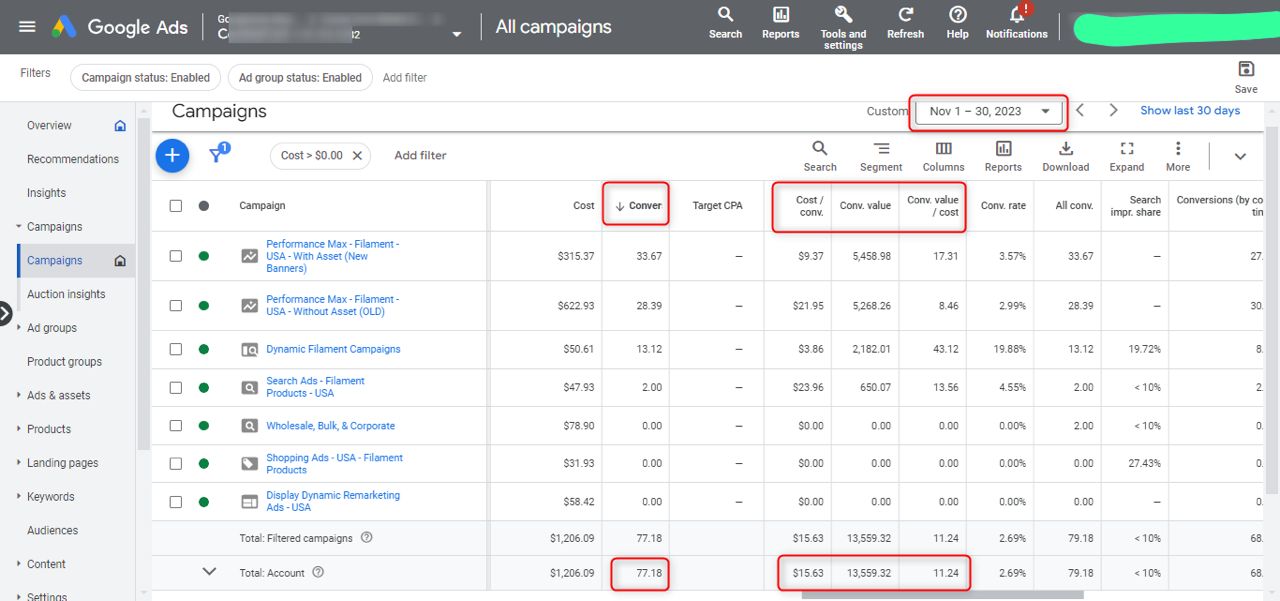
Task: Expand the Total: Account row chevron
Action: [x=209, y=572]
